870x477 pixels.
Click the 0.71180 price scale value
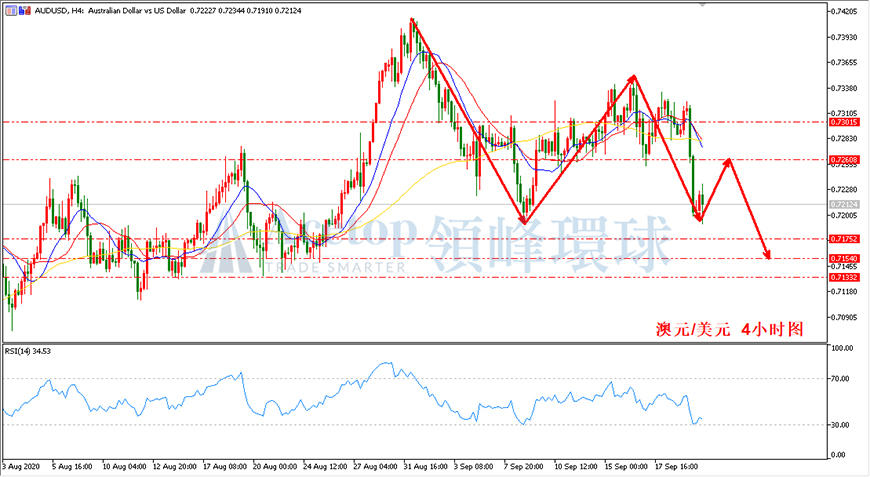[x=844, y=291]
